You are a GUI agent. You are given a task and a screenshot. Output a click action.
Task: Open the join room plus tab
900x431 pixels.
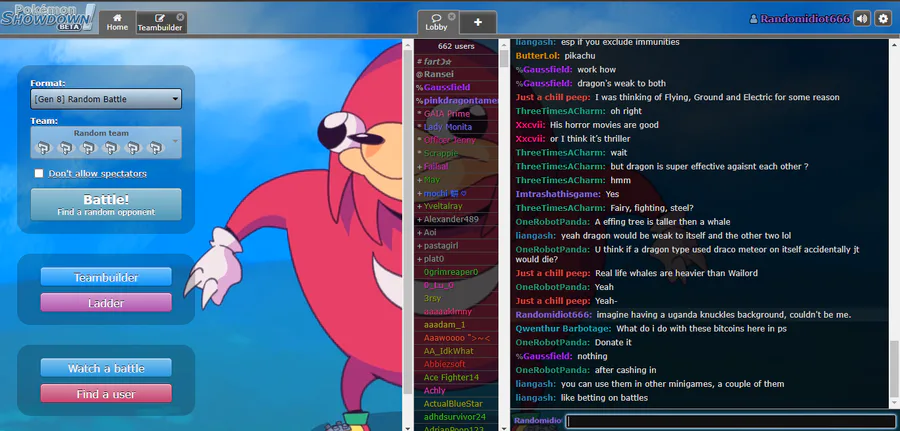[478, 22]
